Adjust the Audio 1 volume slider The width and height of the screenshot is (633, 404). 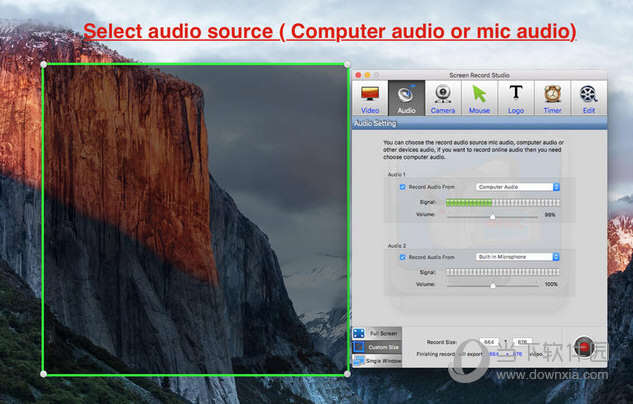[x=493, y=216]
